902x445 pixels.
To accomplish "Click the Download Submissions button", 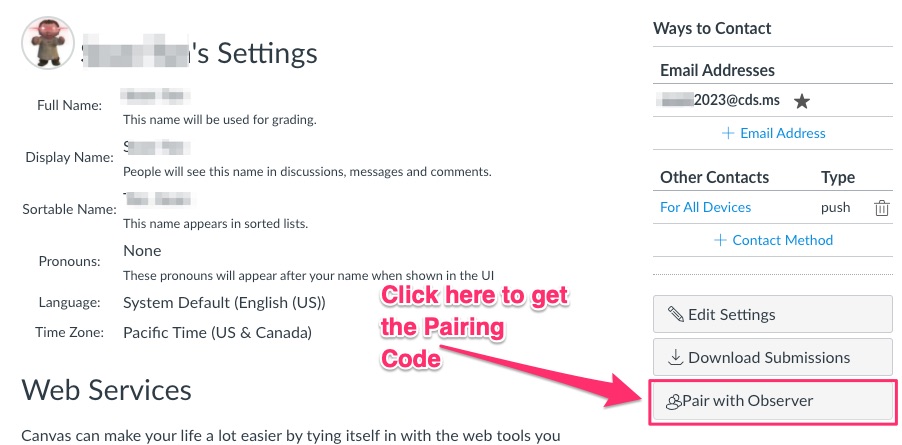I will [x=773, y=357].
